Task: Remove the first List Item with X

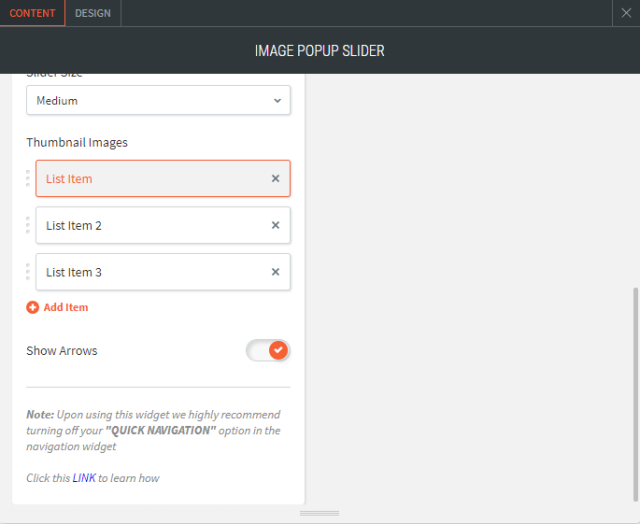Action: (275, 179)
